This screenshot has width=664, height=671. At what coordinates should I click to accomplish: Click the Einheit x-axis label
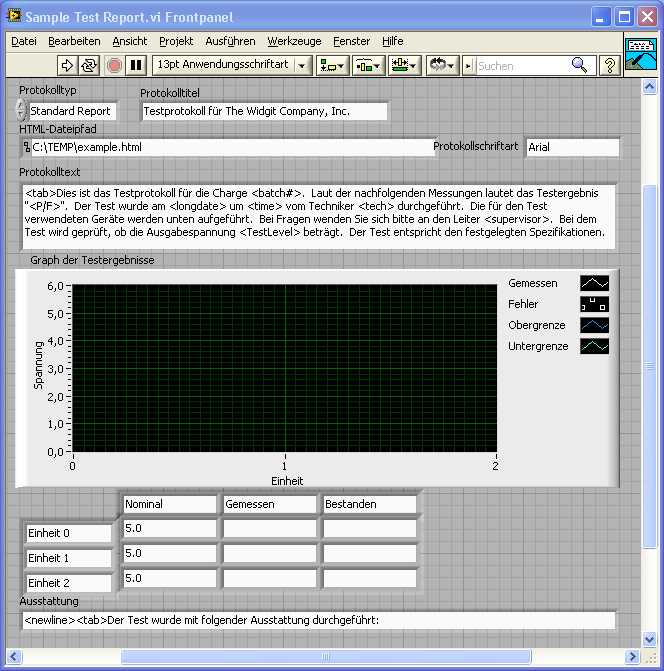click(287, 481)
